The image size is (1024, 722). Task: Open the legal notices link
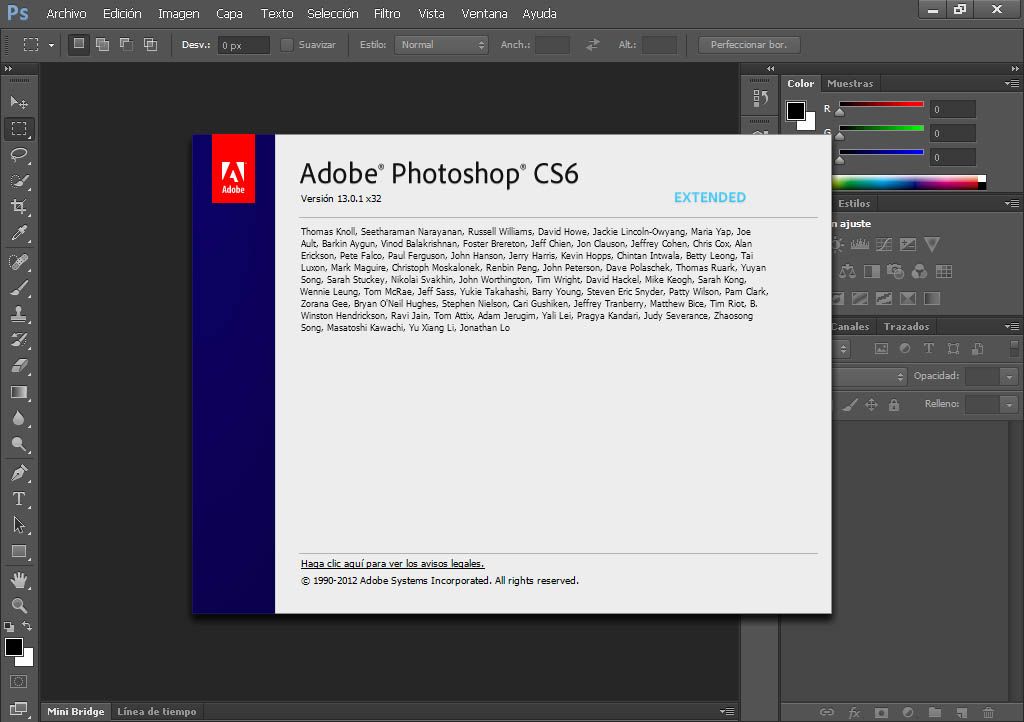[x=392, y=563]
